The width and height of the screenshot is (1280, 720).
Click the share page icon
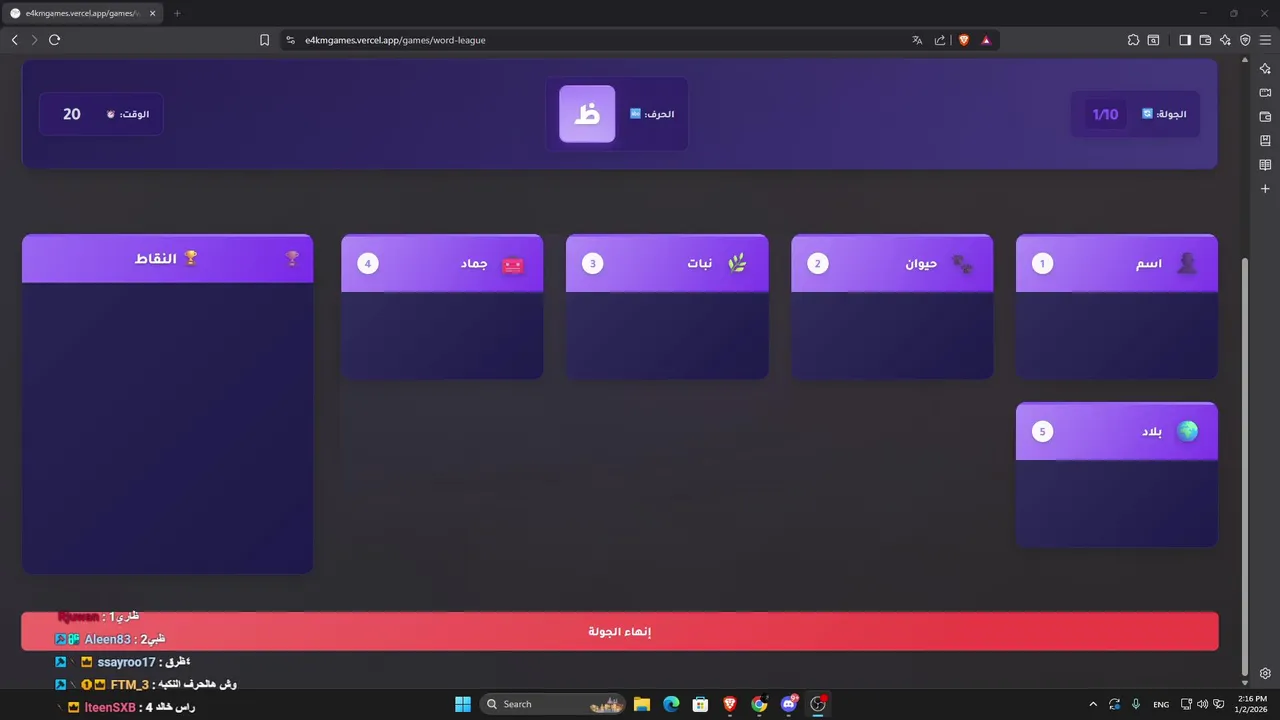940,40
